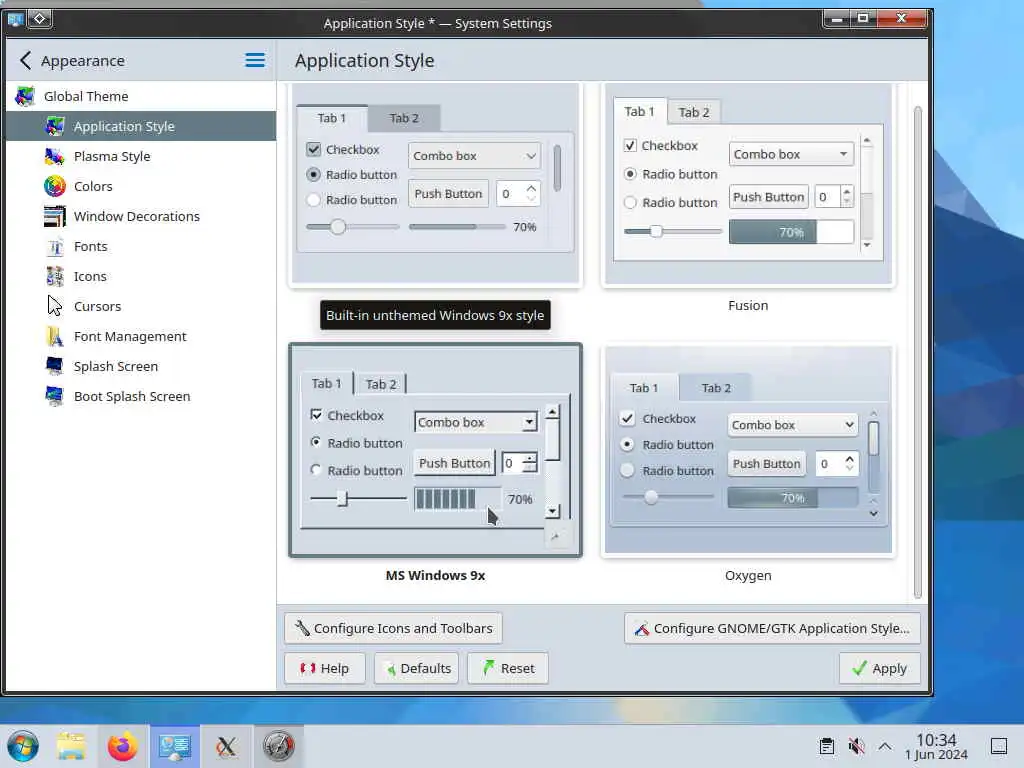Open the Global Theme icon in sidebar

coord(25,96)
